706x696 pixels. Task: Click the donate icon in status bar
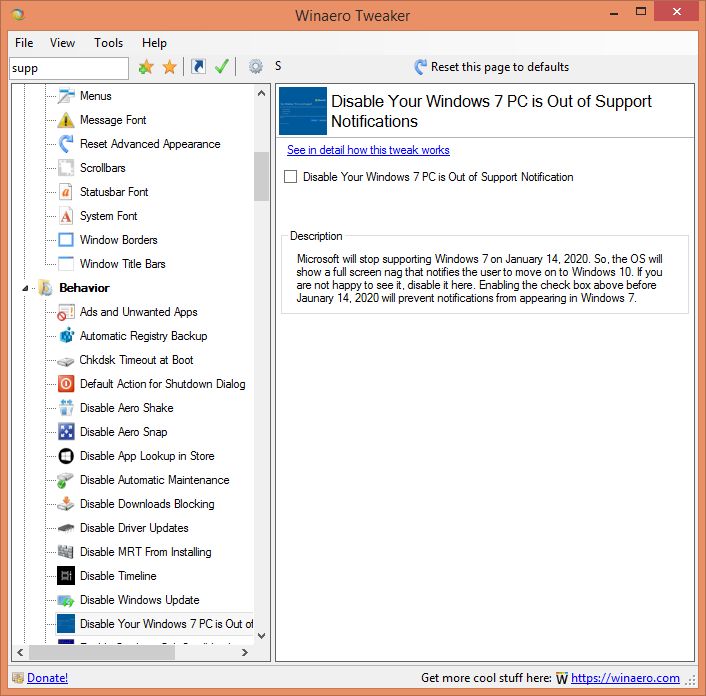18,678
